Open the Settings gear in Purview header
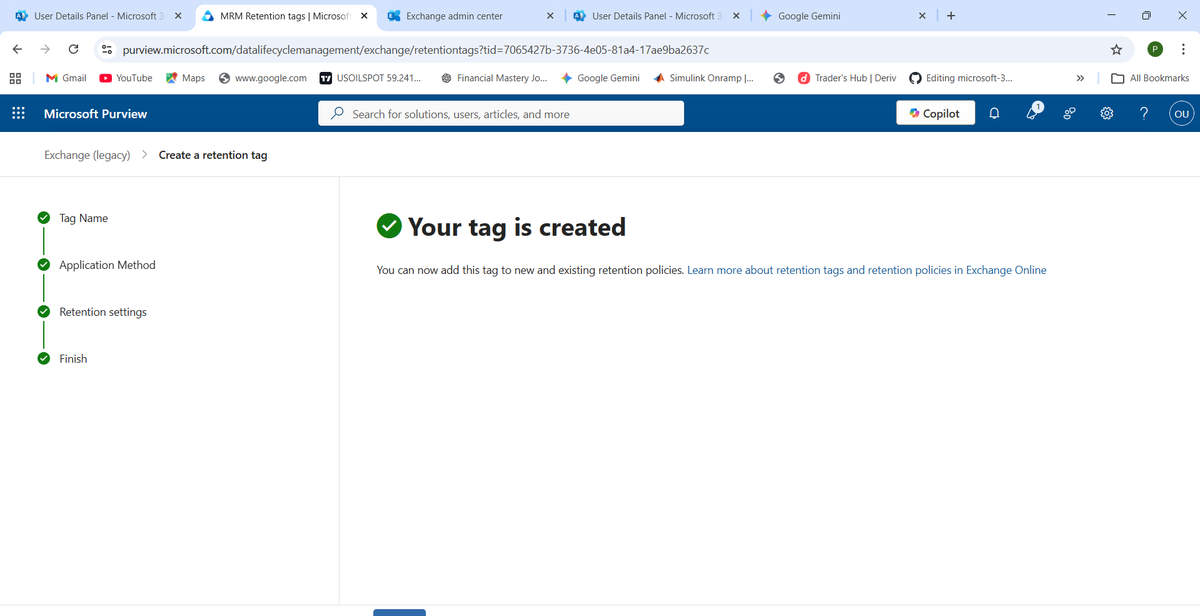The width and height of the screenshot is (1200, 616). [x=1106, y=114]
